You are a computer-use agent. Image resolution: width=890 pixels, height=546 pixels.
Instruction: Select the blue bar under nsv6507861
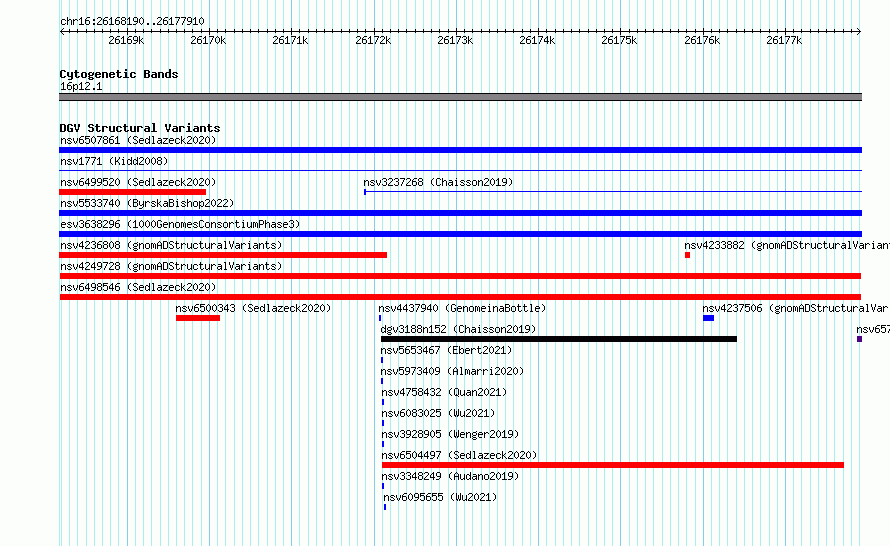click(x=460, y=150)
